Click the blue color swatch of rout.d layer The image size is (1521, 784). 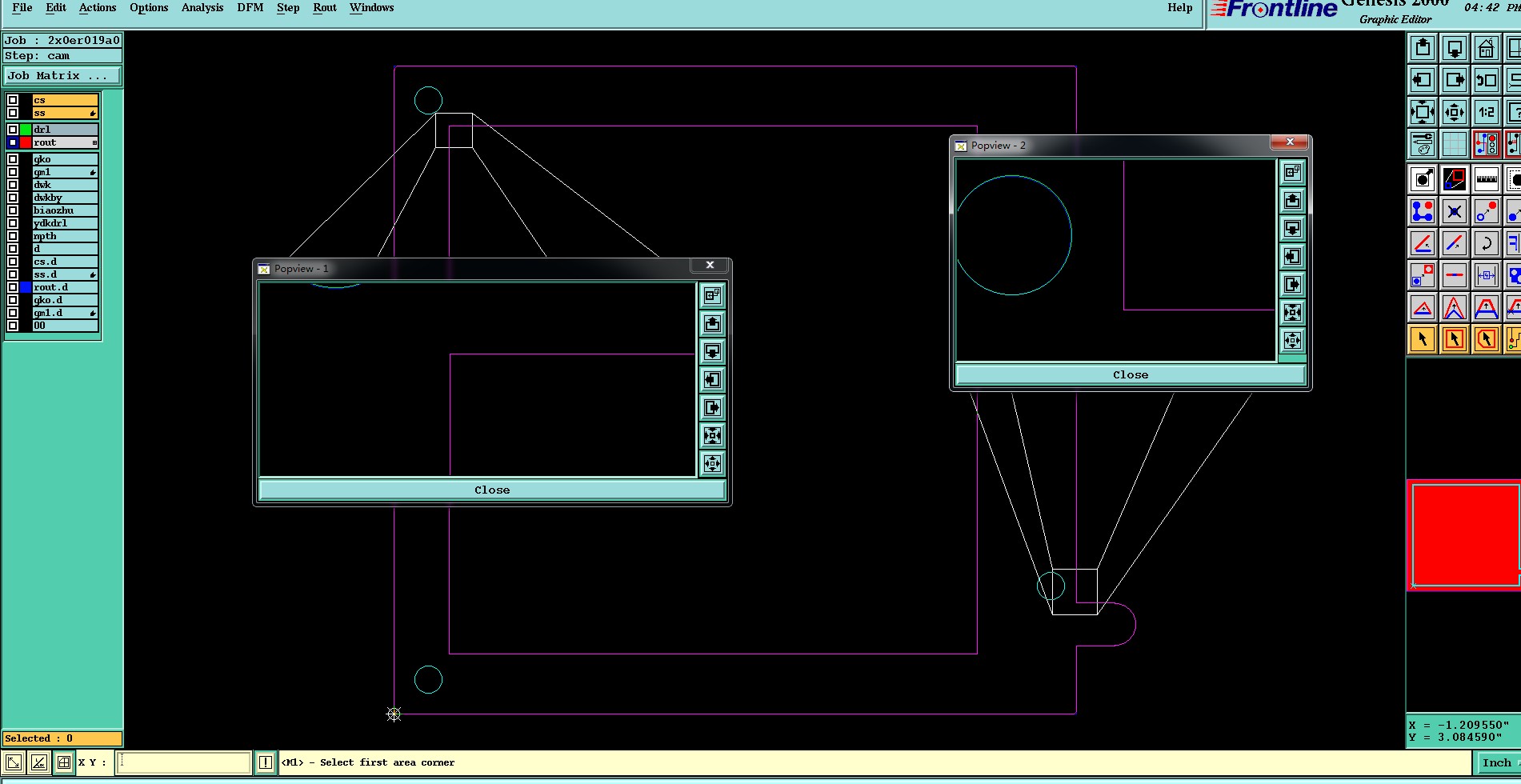coord(26,287)
